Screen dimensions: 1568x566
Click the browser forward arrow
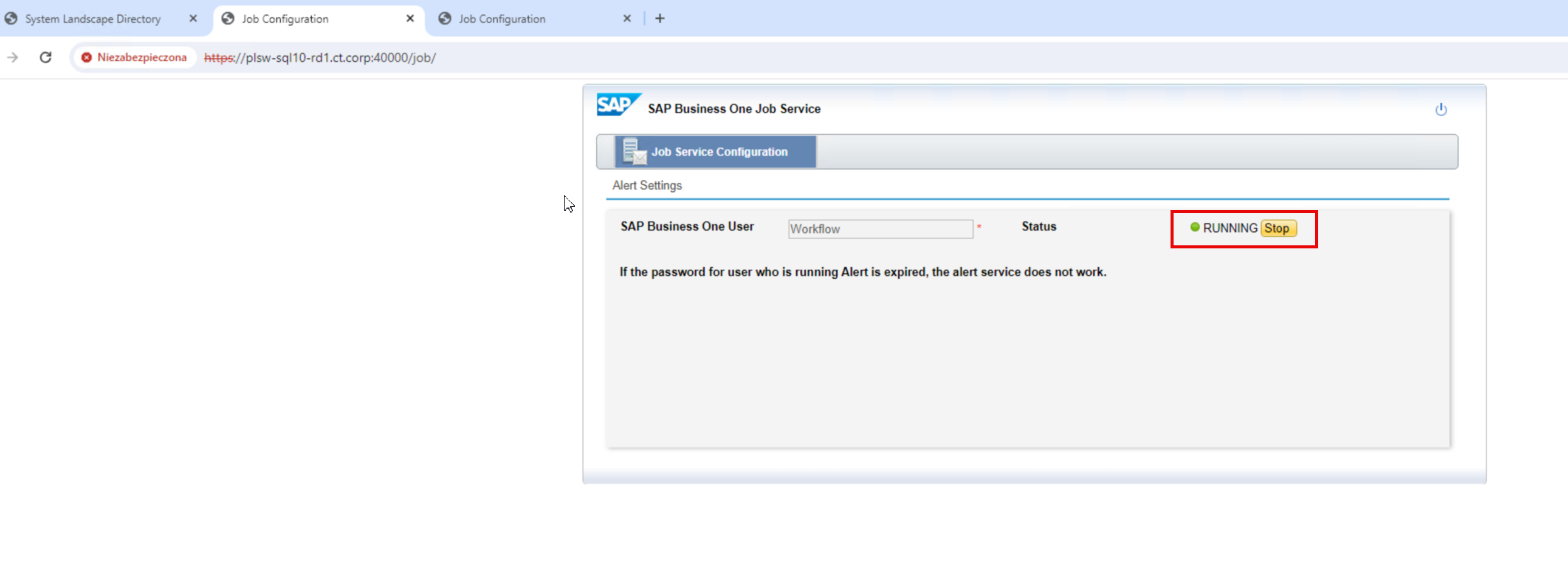click(x=13, y=57)
